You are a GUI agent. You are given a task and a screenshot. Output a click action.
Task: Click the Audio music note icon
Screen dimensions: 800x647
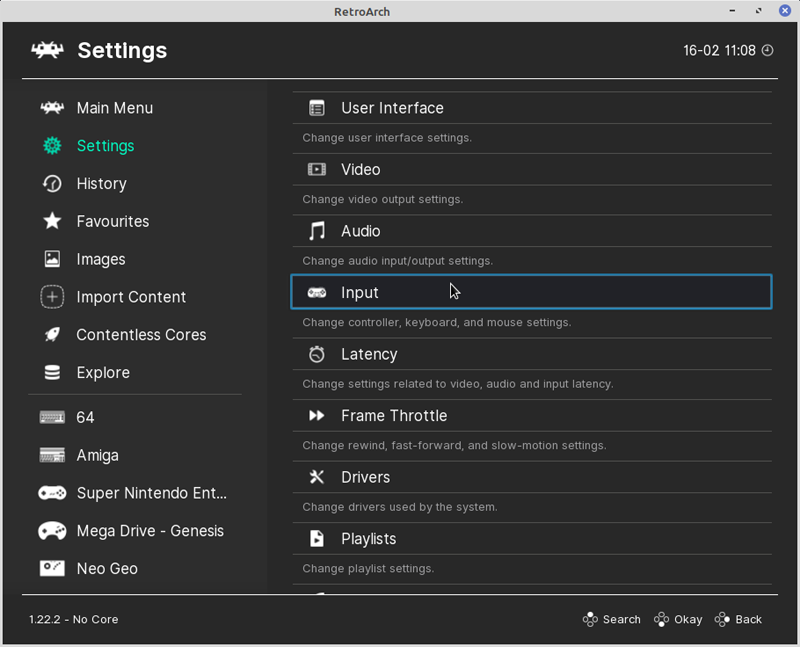(x=317, y=231)
